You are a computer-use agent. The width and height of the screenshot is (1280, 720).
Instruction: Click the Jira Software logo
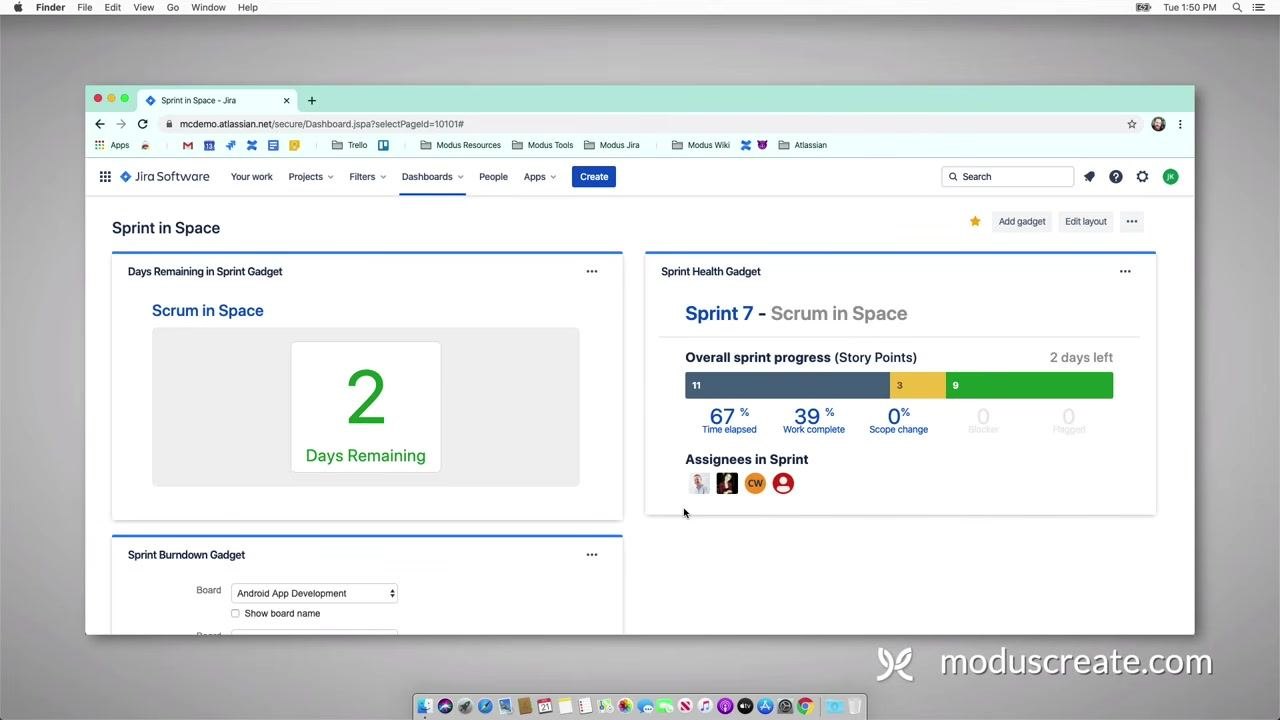click(165, 177)
